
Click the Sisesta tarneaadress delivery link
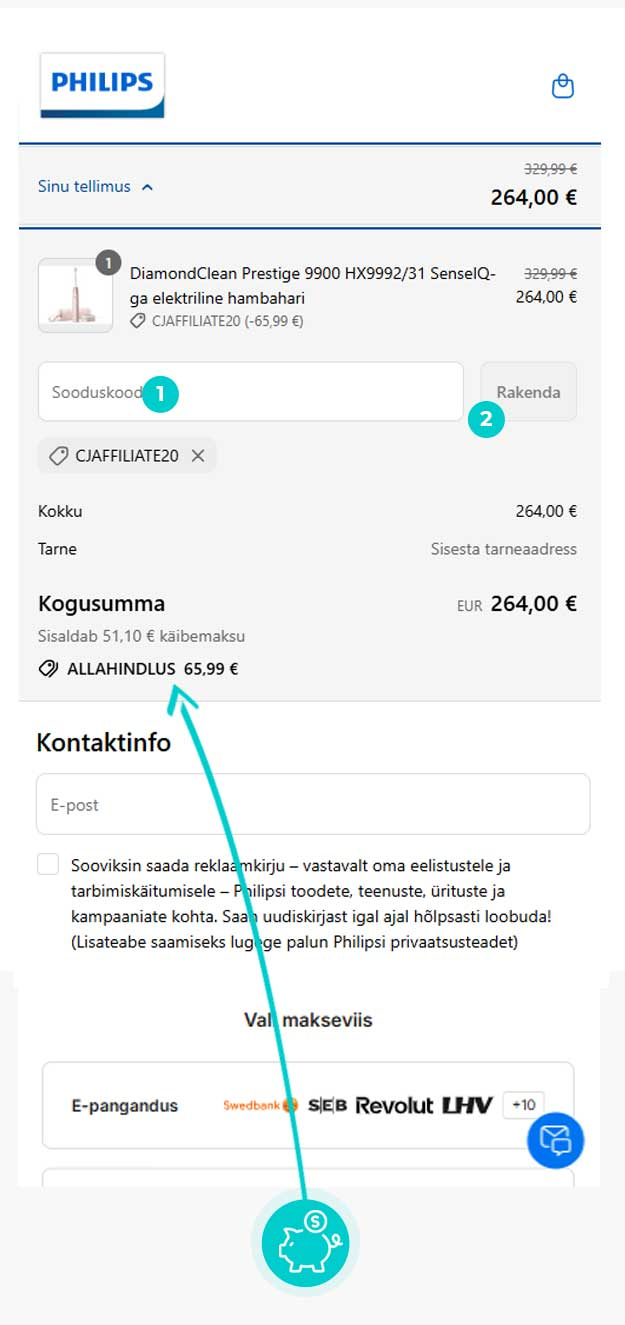[x=506, y=549]
